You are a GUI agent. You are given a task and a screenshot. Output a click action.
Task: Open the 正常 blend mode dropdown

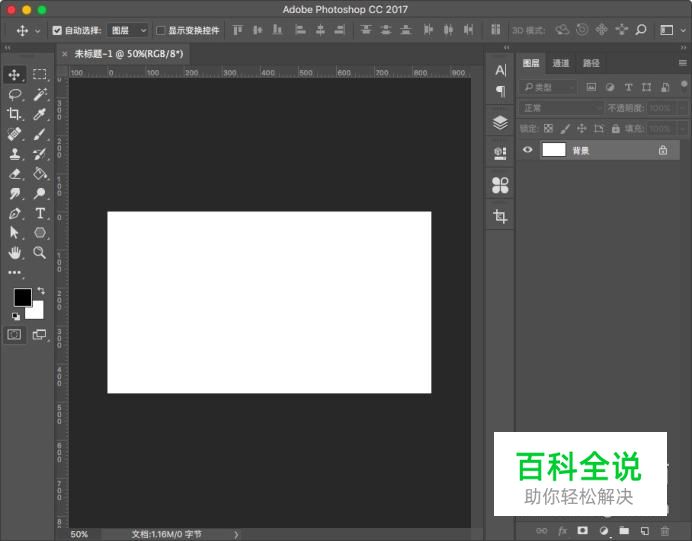561,108
